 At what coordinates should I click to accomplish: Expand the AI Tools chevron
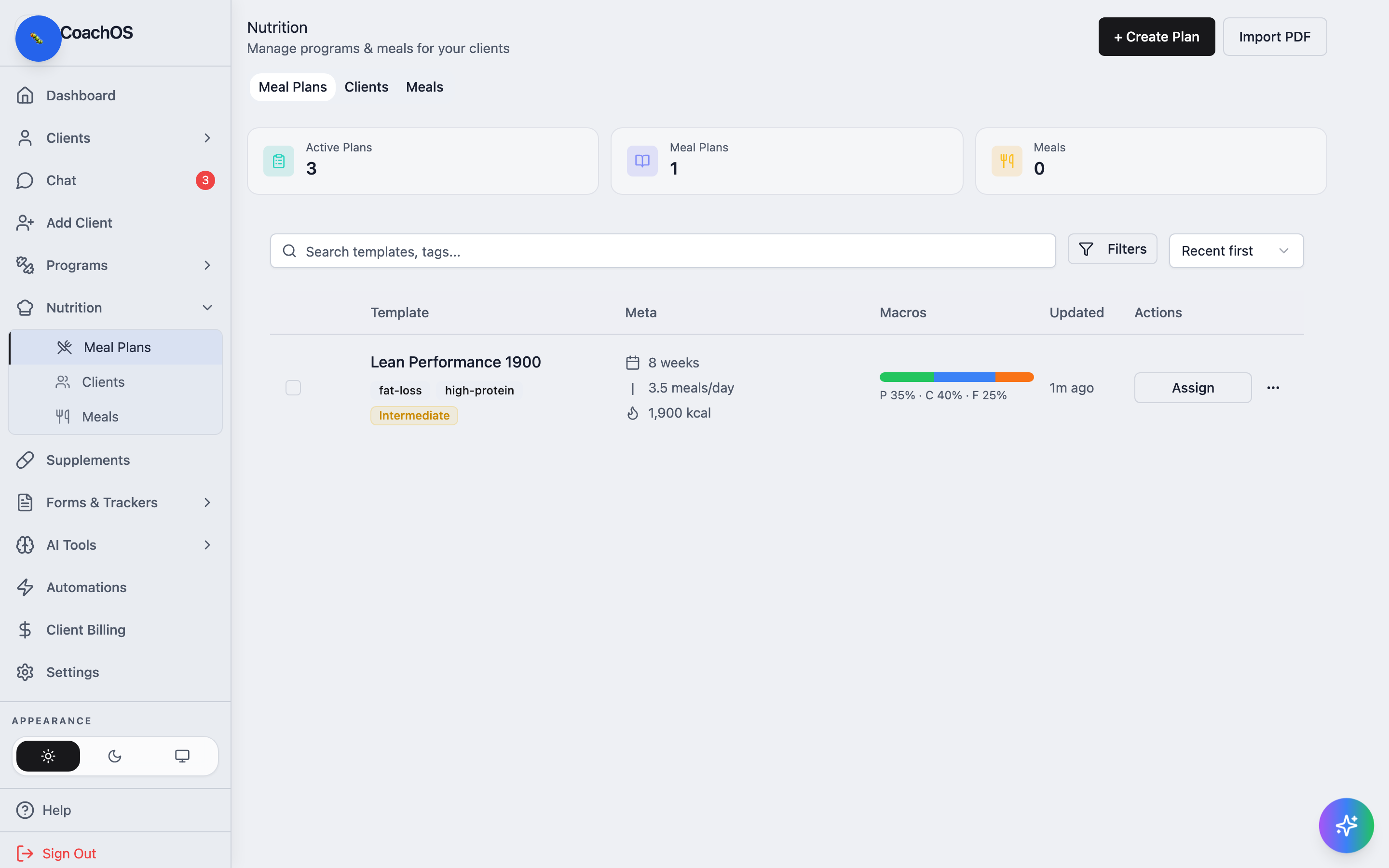(207, 545)
